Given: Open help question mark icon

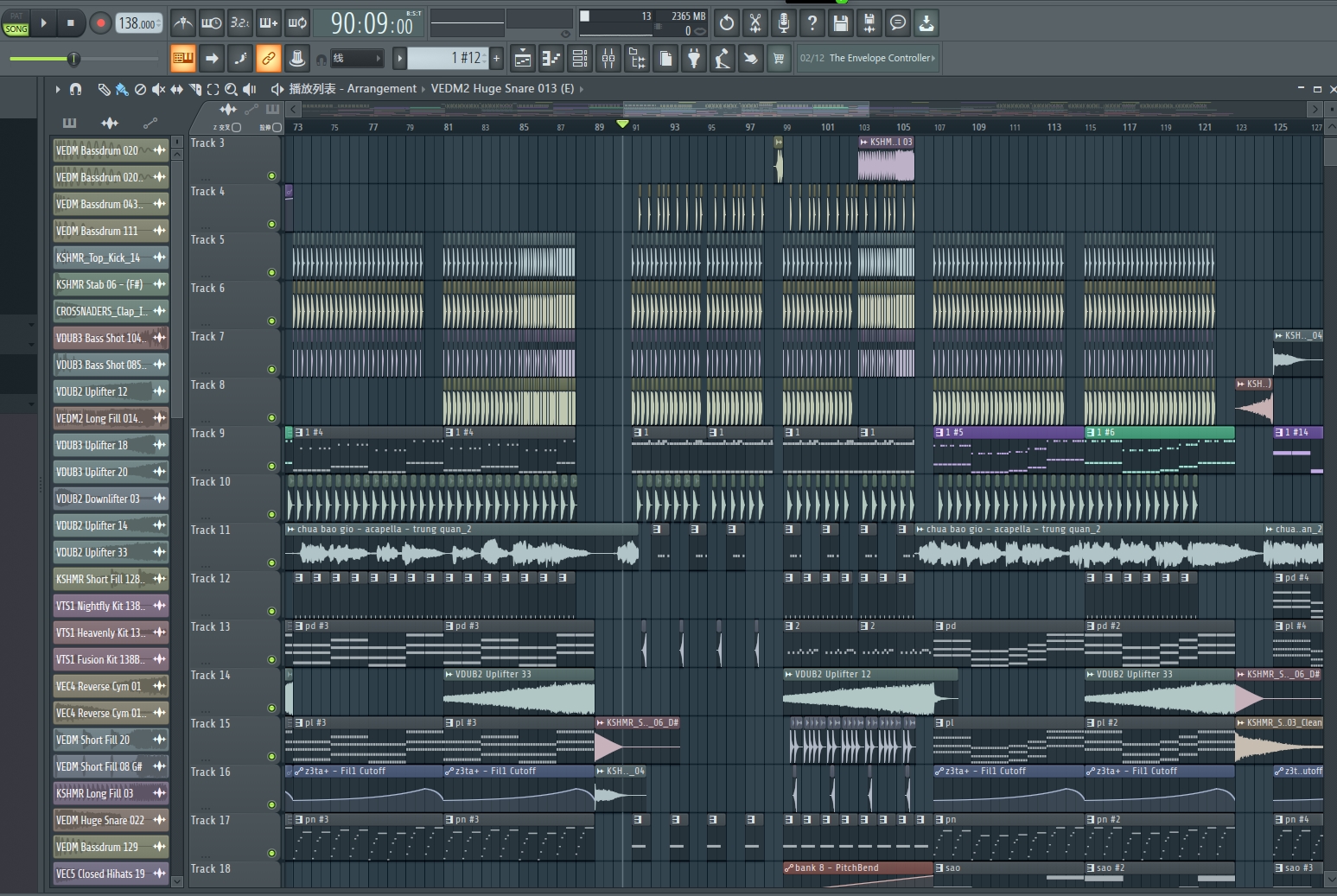Looking at the screenshot, I should tap(812, 23).
